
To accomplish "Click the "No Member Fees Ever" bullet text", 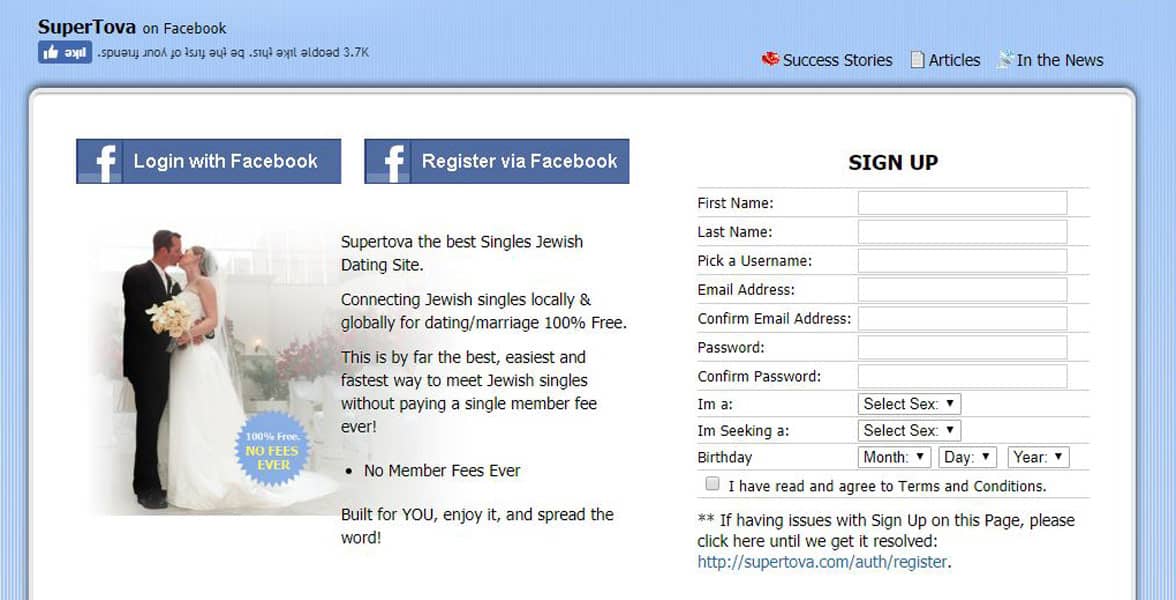I will (442, 471).
